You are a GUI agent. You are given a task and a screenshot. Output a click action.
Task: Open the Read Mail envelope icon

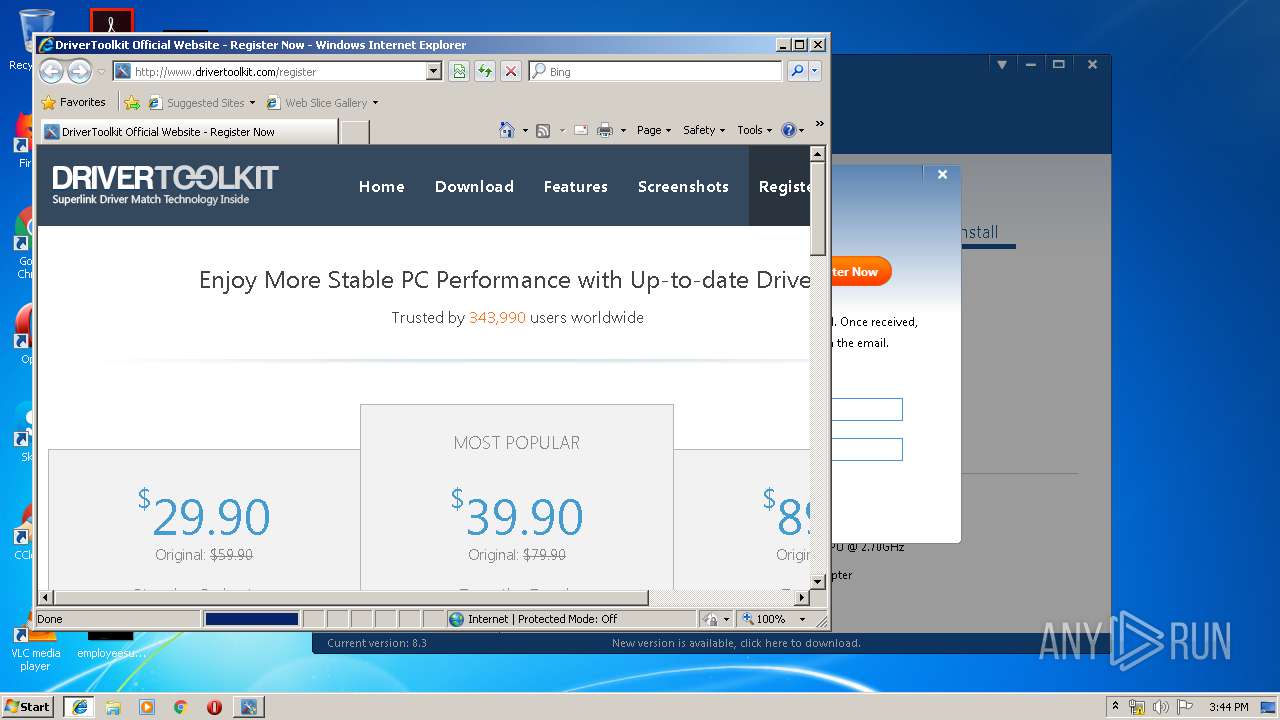pos(580,130)
